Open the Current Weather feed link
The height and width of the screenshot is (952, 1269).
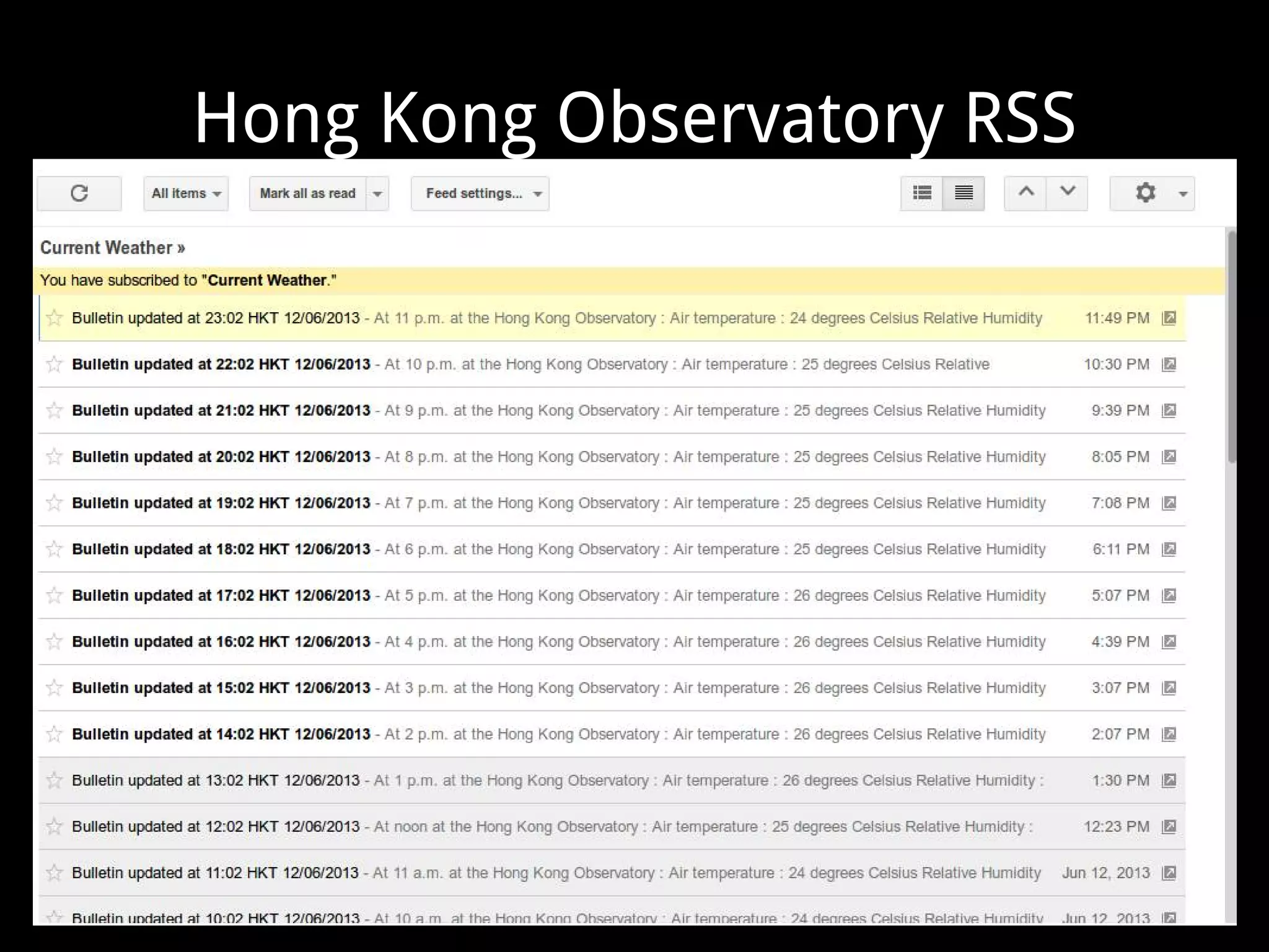coord(112,248)
